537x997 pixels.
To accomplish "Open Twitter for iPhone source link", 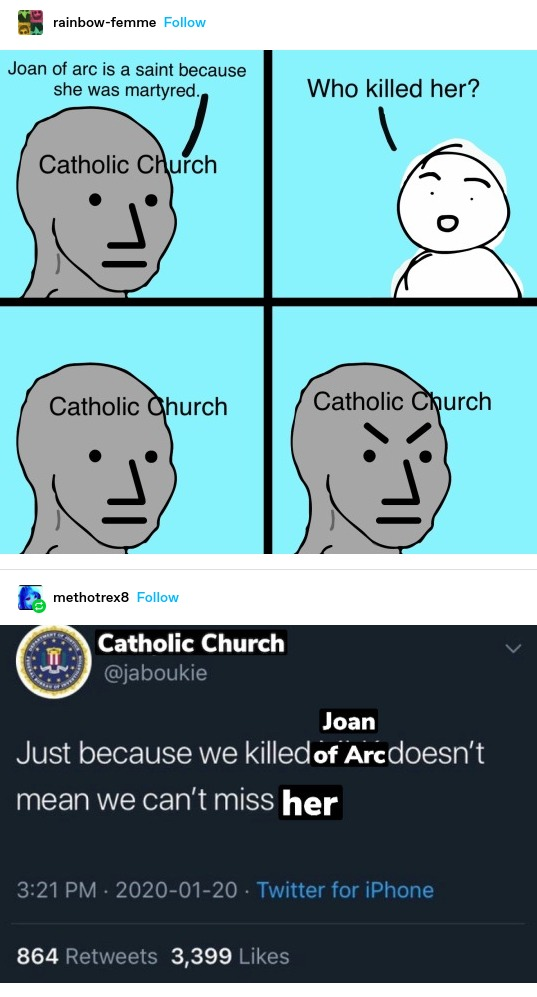I will point(344,890).
